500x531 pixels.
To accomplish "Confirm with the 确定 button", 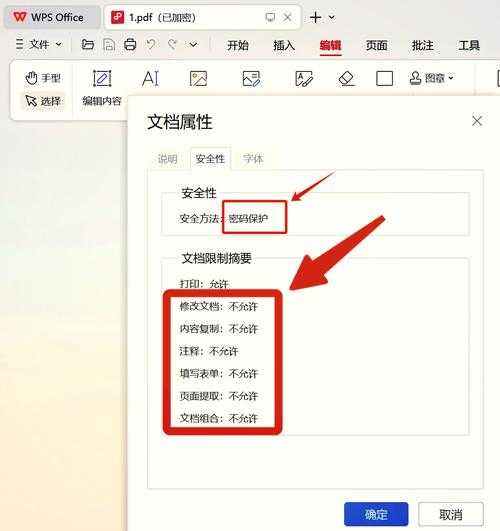I will (x=376, y=514).
